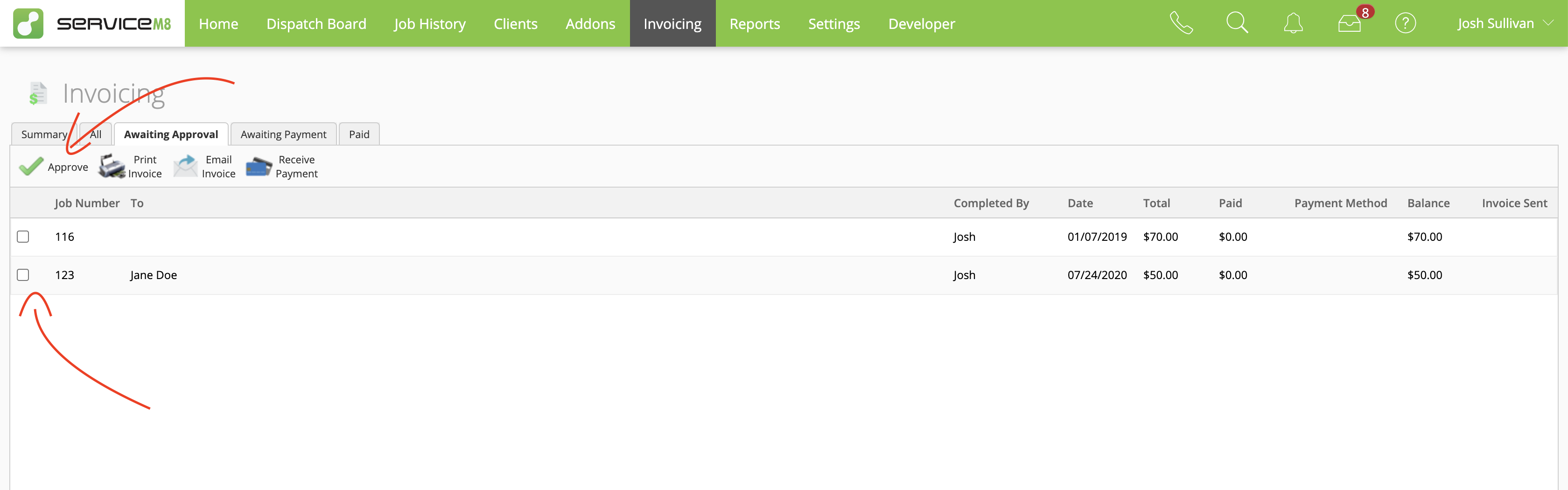Open the inbox with 8 badge

[1350, 23]
